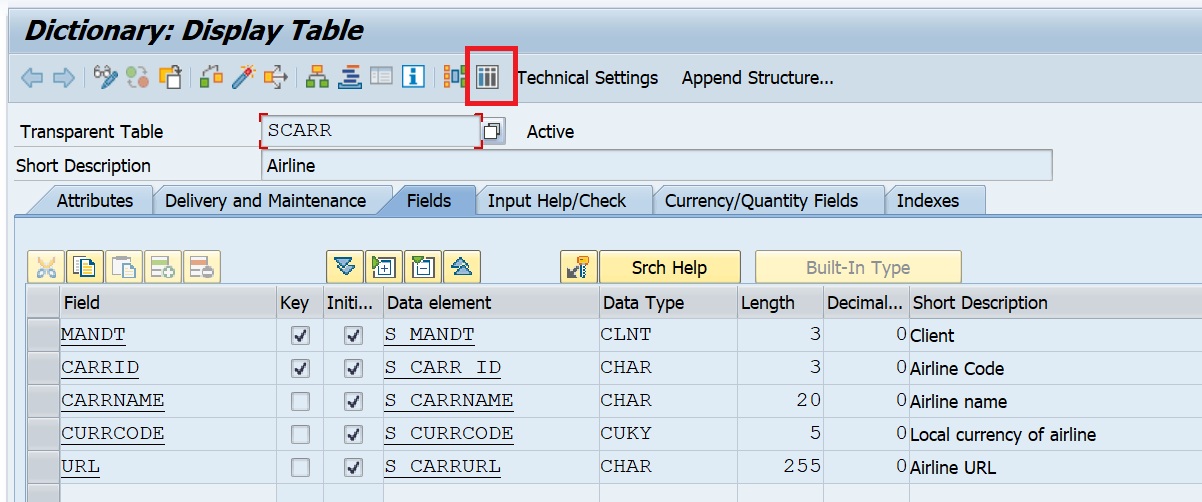Click the Collapse include icon with minus
Image resolution: width=1202 pixels, height=502 pixels.
(423, 267)
